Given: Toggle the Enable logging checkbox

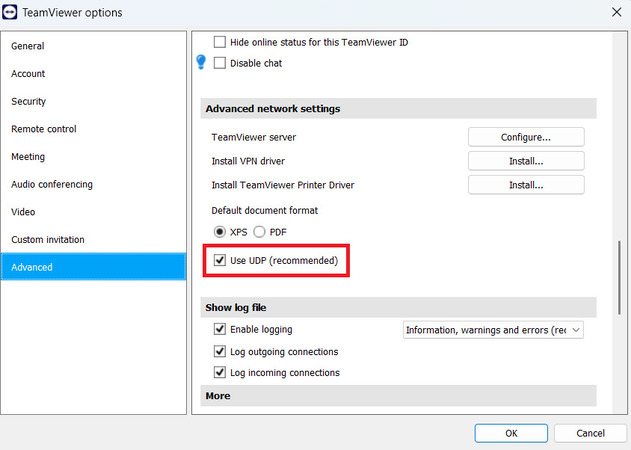Looking at the screenshot, I should coord(220,329).
